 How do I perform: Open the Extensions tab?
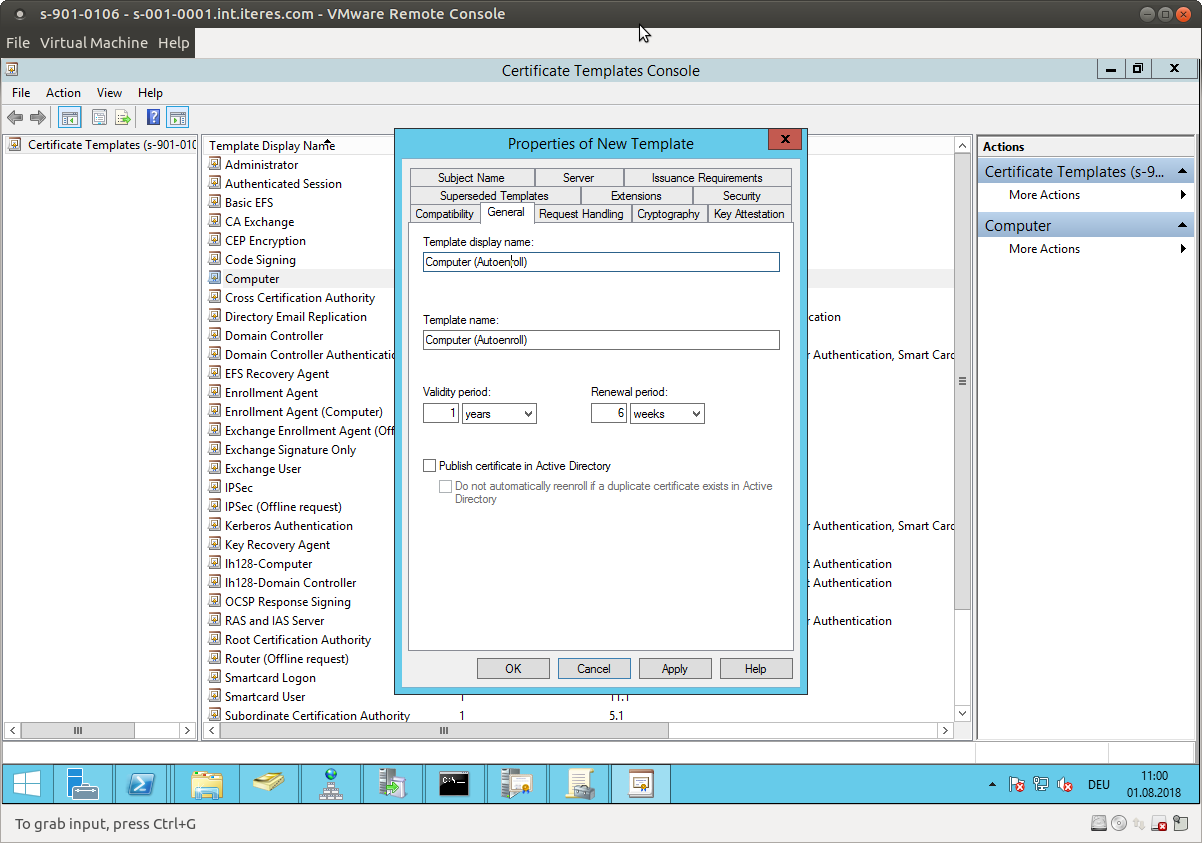[x=636, y=195]
